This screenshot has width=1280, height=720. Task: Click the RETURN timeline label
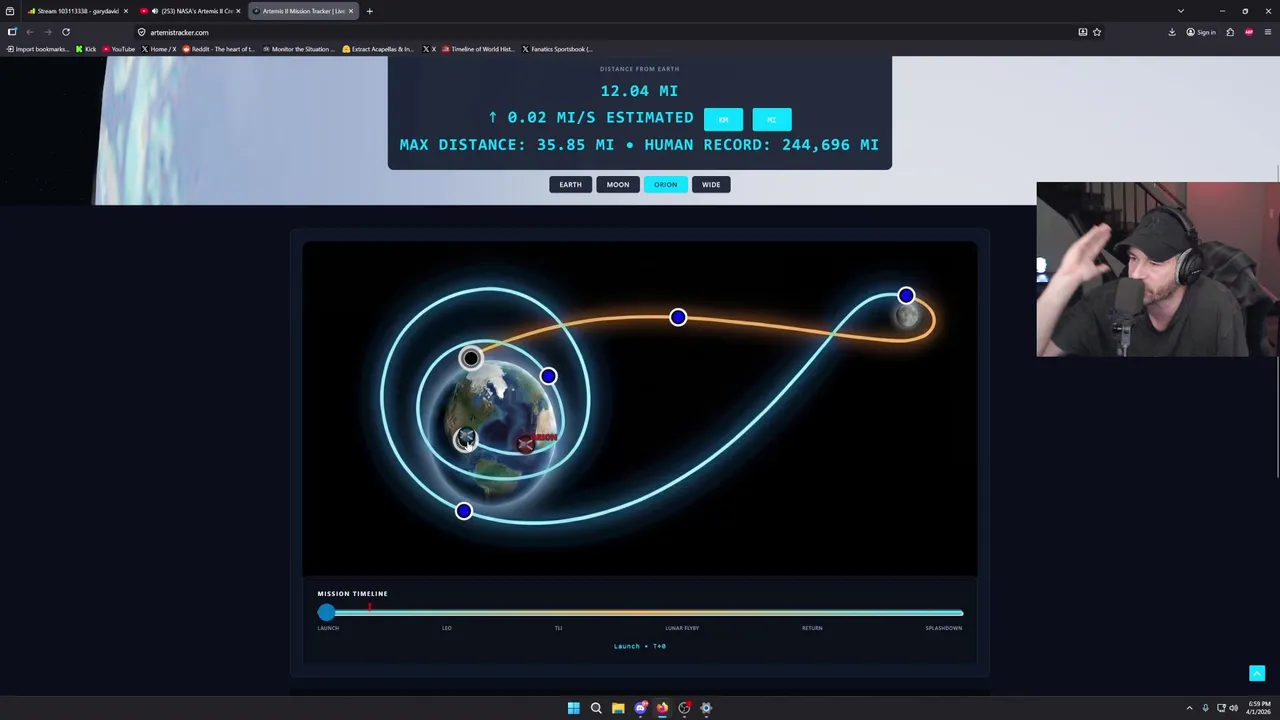tap(812, 628)
